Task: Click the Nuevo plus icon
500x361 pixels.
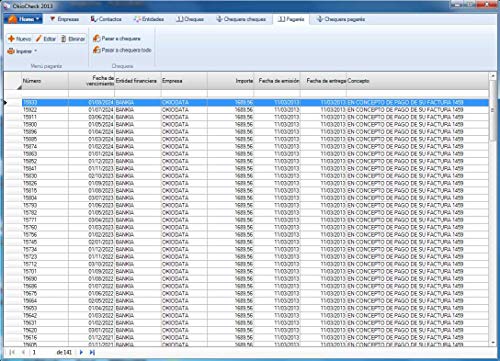Action: 11,39
